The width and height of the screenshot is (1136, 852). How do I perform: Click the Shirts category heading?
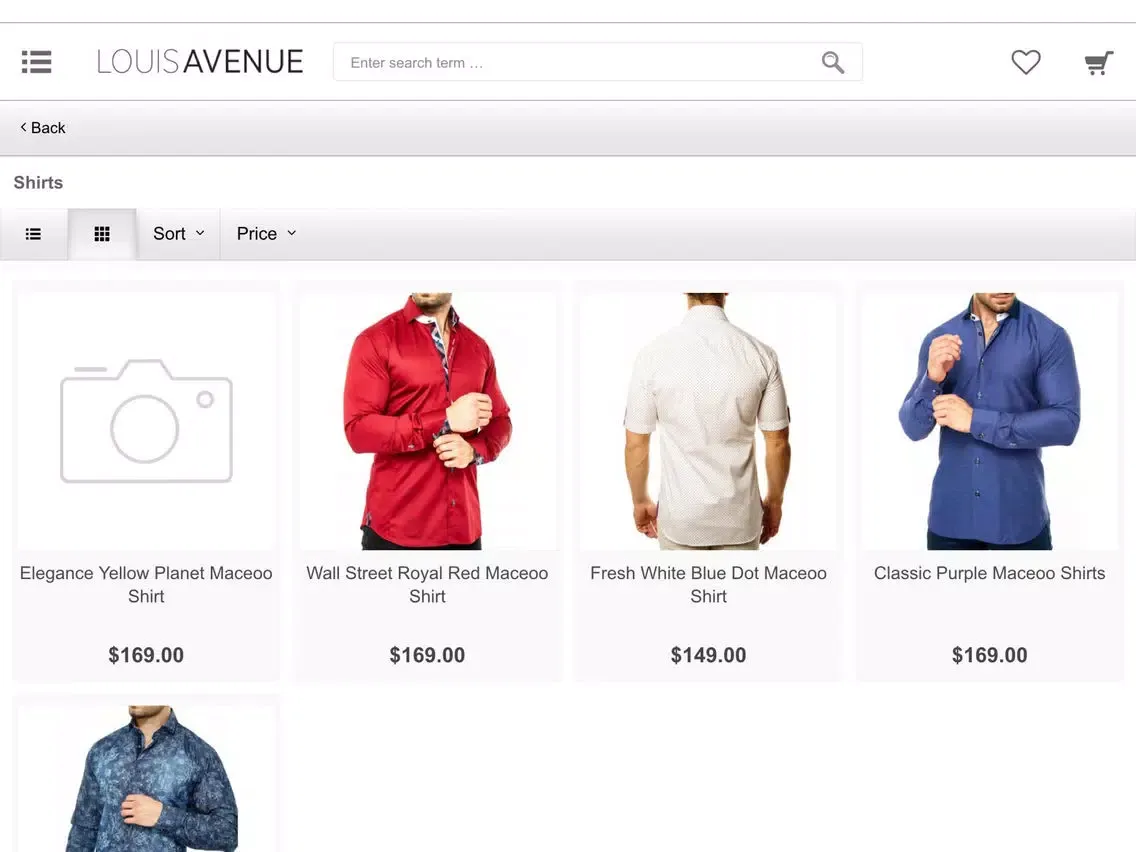[38, 183]
